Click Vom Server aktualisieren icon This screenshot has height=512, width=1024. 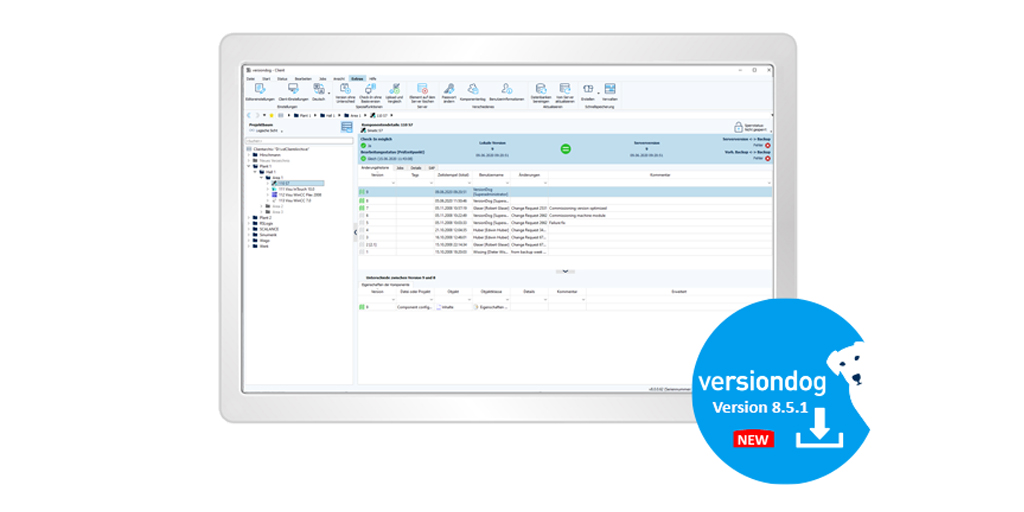click(565, 89)
